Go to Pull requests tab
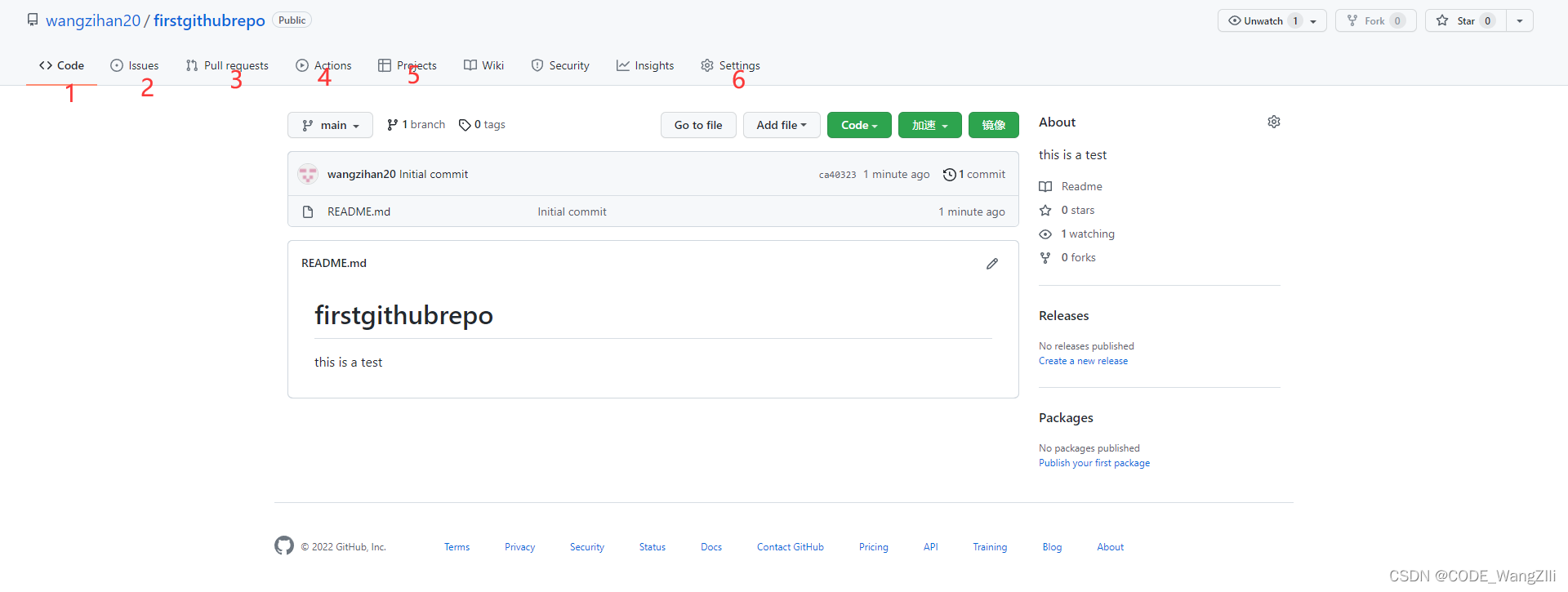Image resolution: width=1568 pixels, height=592 pixels. (x=227, y=65)
